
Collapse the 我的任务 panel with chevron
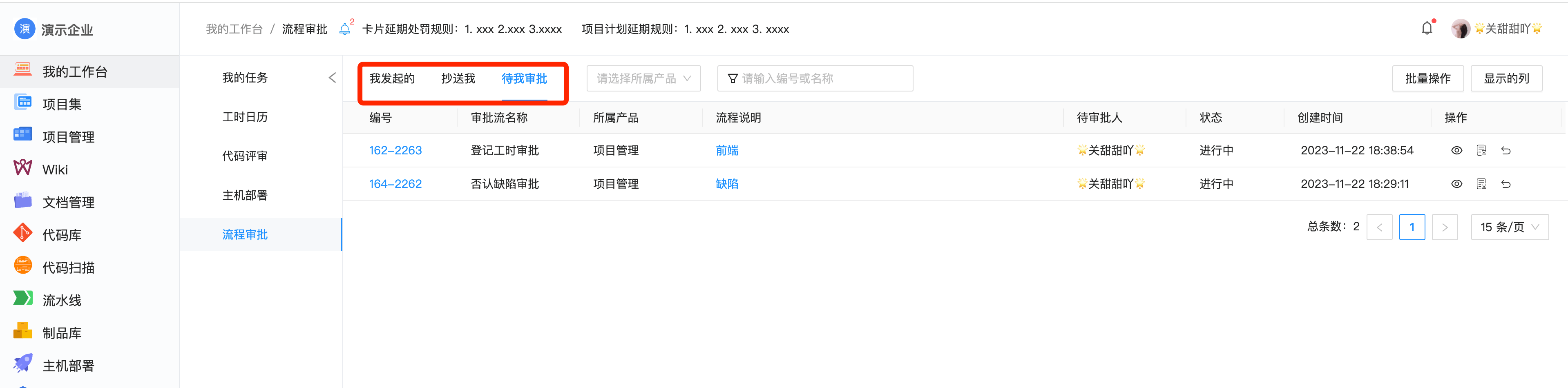coord(332,78)
